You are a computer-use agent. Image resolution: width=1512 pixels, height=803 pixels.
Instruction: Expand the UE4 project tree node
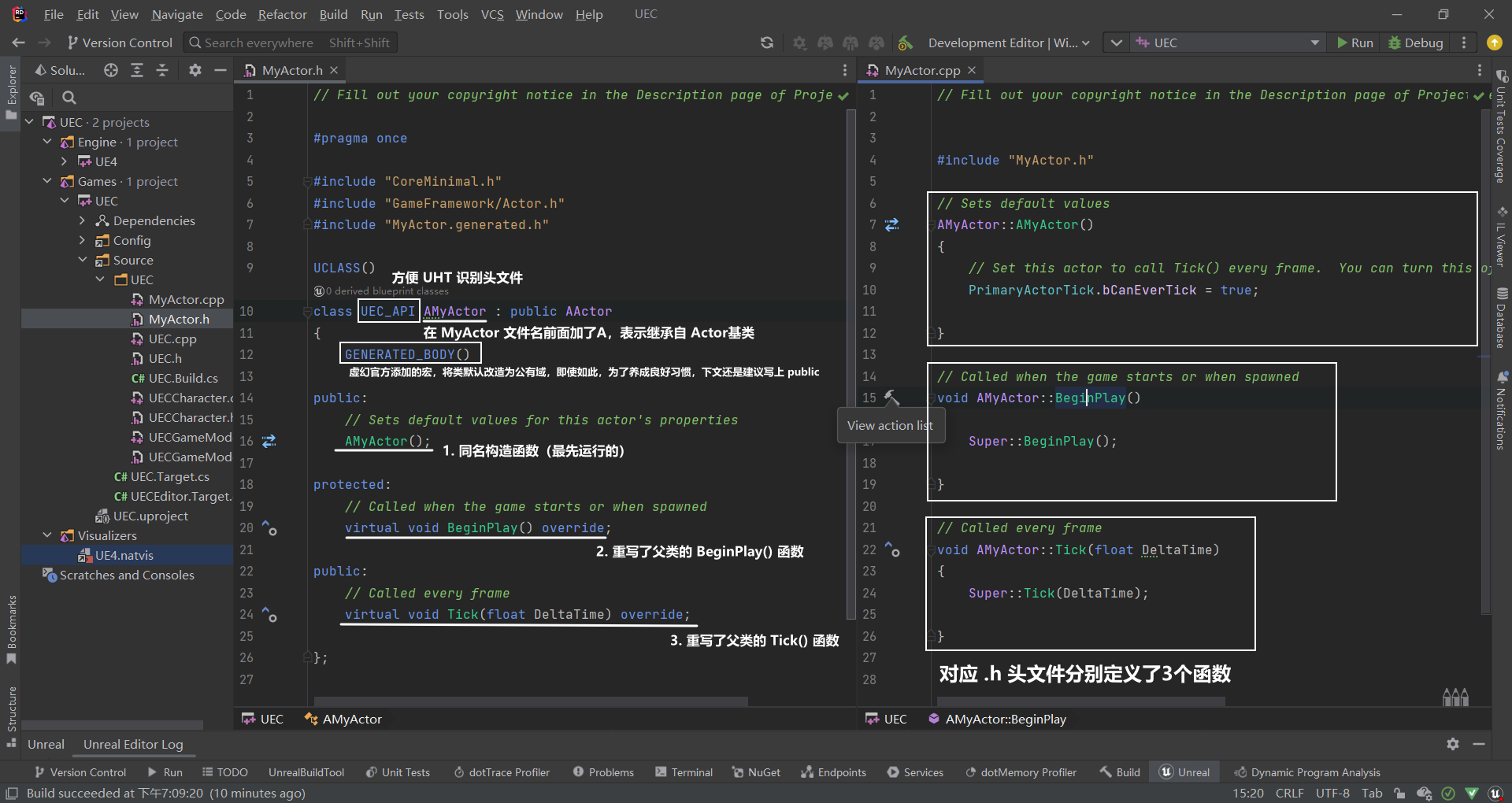[65, 161]
